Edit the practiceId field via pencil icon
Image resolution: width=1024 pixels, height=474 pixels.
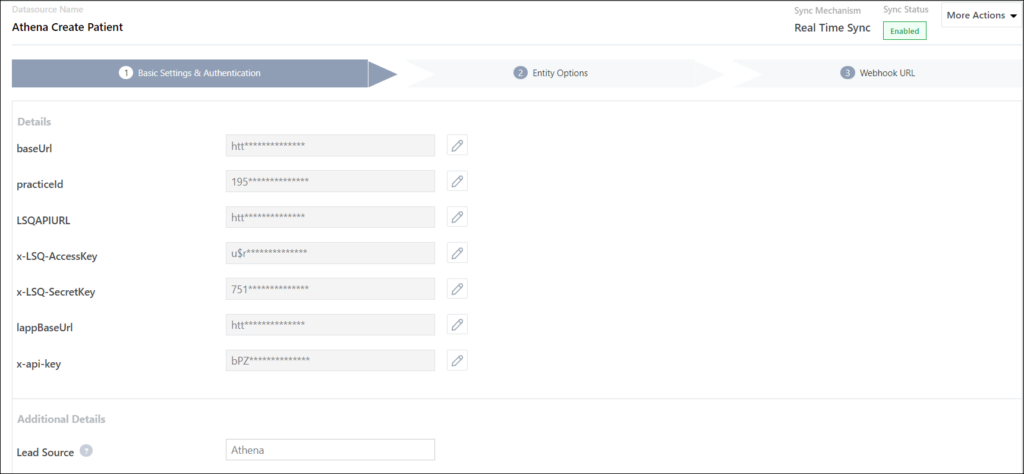click(457, 181)
